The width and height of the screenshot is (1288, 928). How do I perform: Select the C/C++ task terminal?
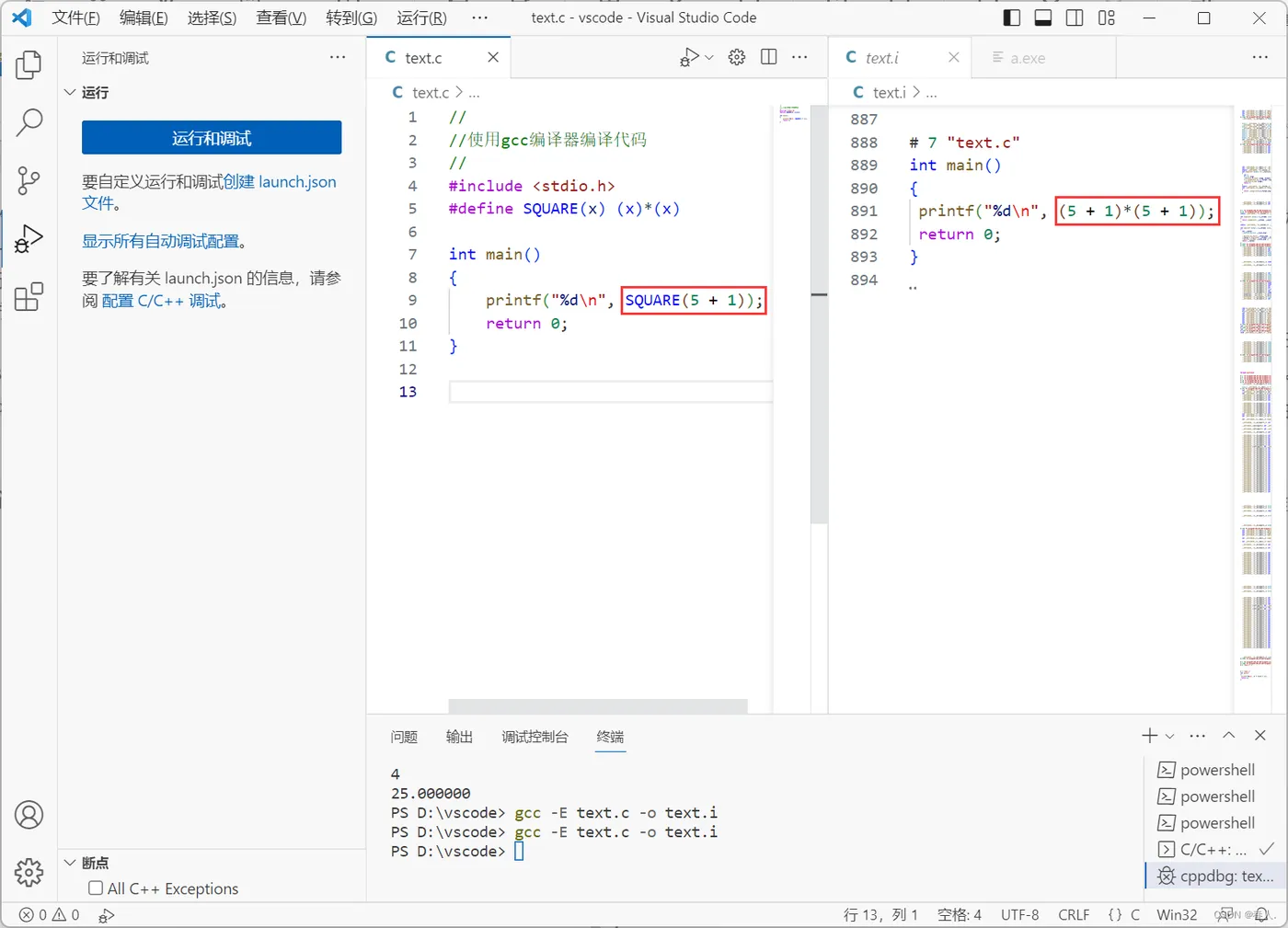coord(1214,850)
